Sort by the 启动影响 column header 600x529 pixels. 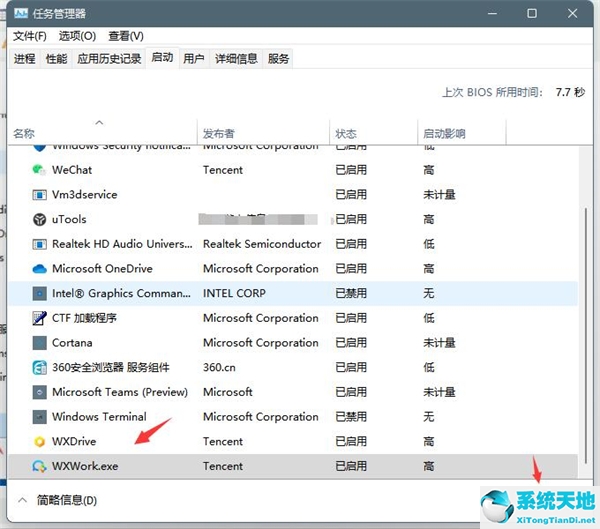click(462, 134)
